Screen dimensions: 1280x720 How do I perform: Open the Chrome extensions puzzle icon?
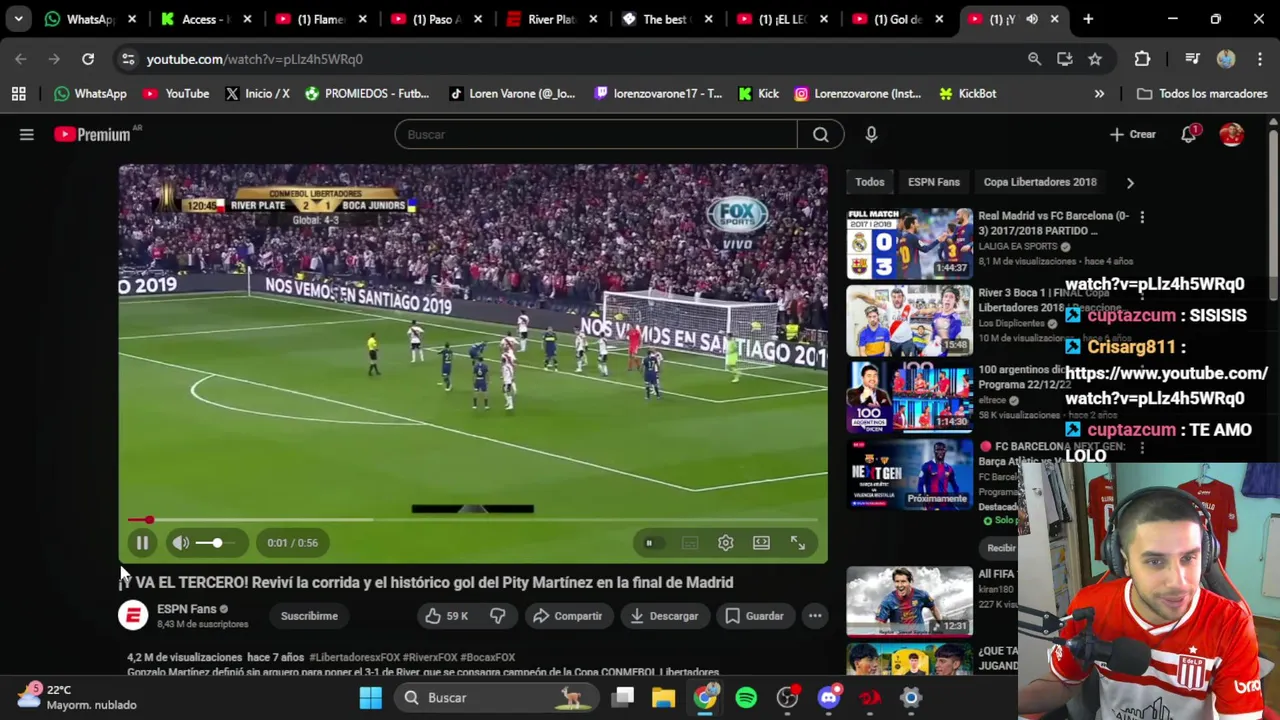pos(1142,59)
